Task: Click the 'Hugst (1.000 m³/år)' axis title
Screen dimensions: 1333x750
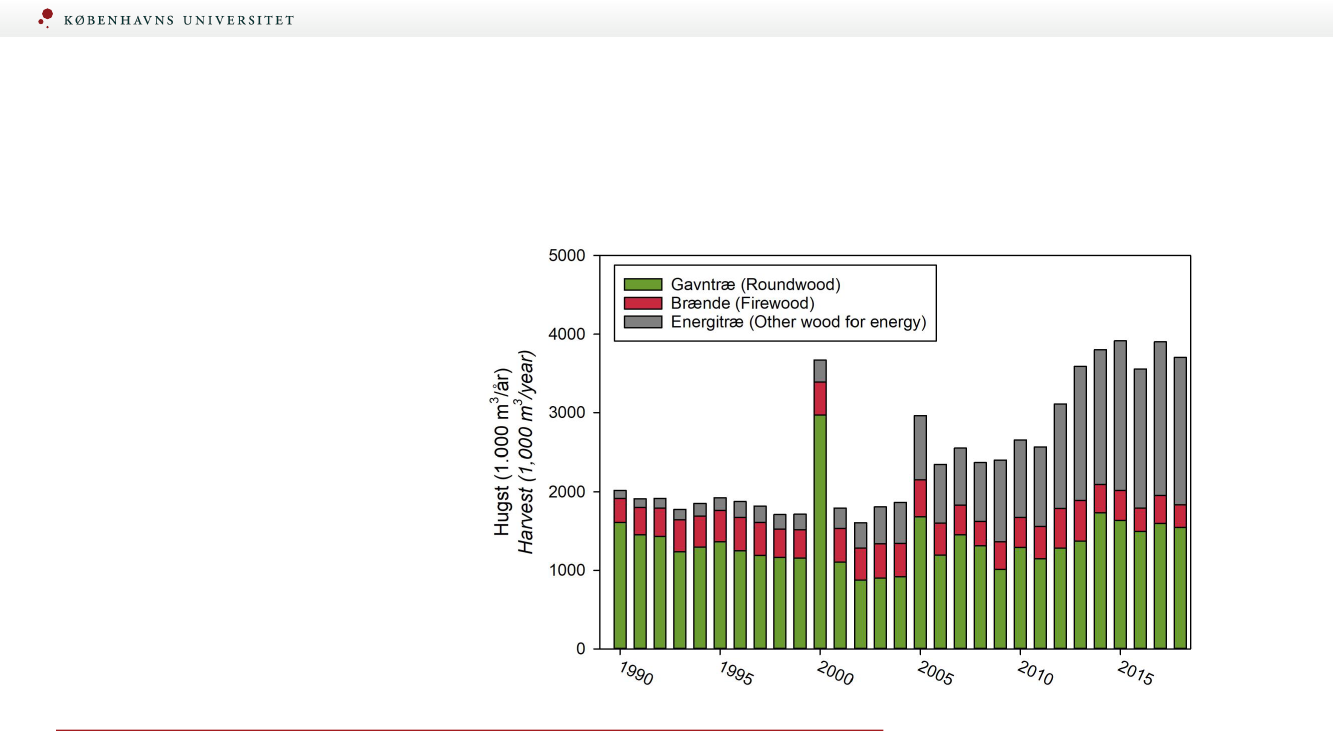Action: pyautogui.click(x=503, y=452)
